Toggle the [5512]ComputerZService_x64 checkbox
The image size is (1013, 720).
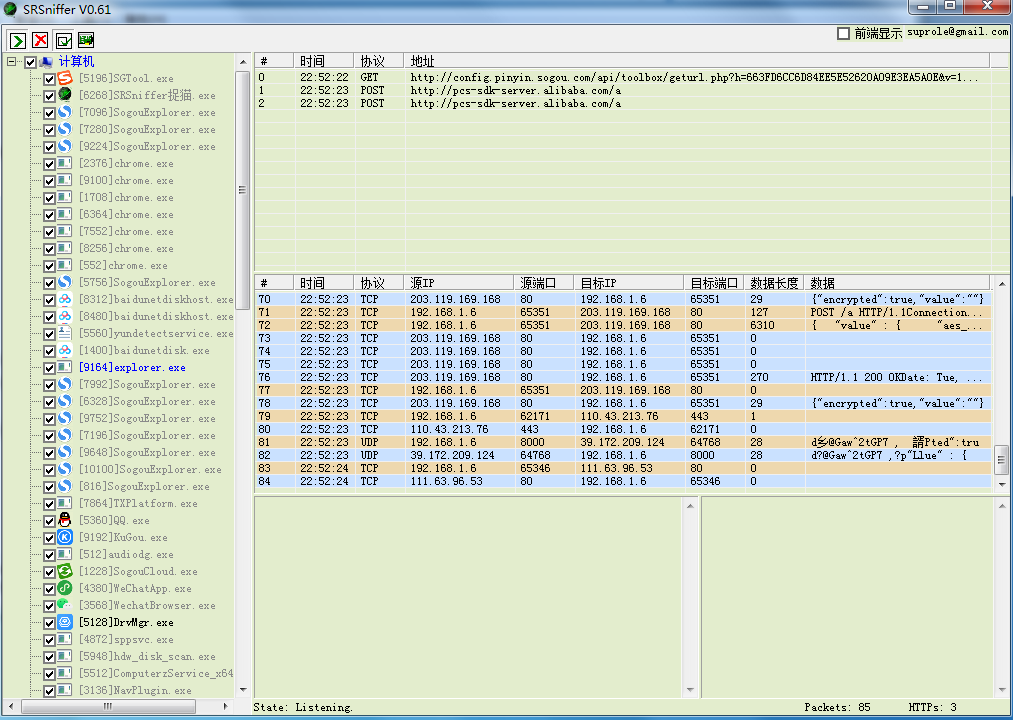tap(49, 674)
